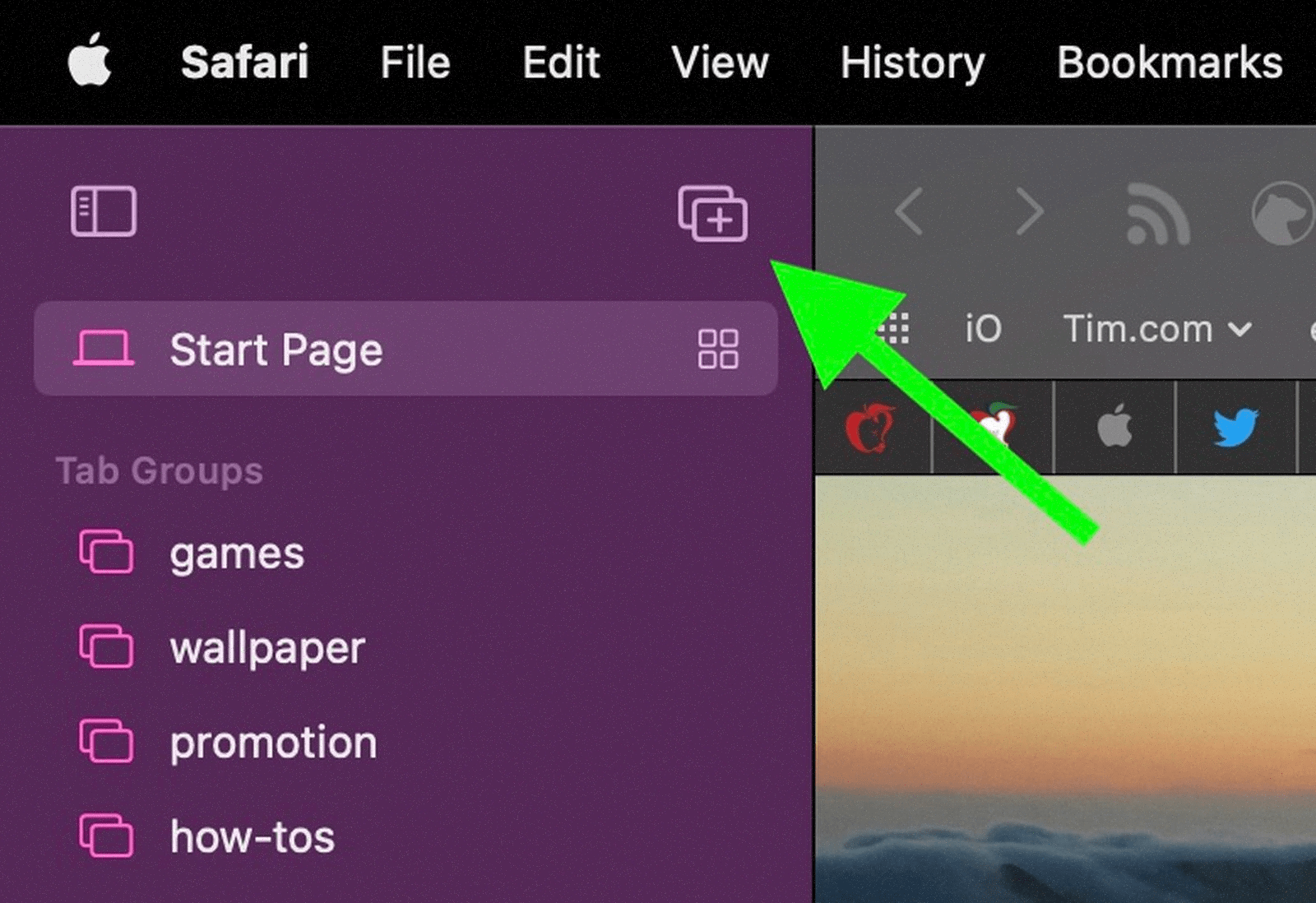
Task: Select the Start Page entry
Action: pyautogui.click(x=276, y=349)
